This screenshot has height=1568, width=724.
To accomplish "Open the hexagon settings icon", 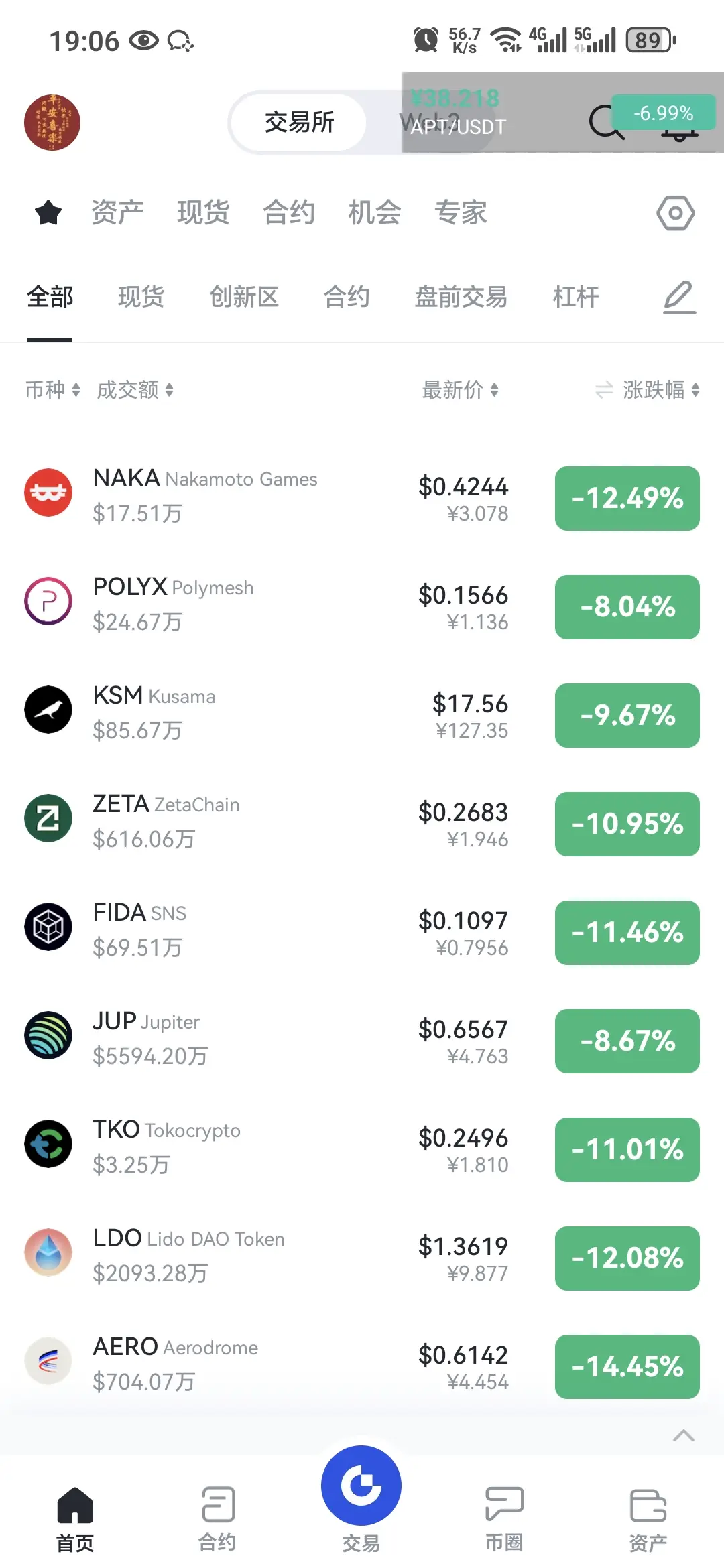I will pos(675,213).
